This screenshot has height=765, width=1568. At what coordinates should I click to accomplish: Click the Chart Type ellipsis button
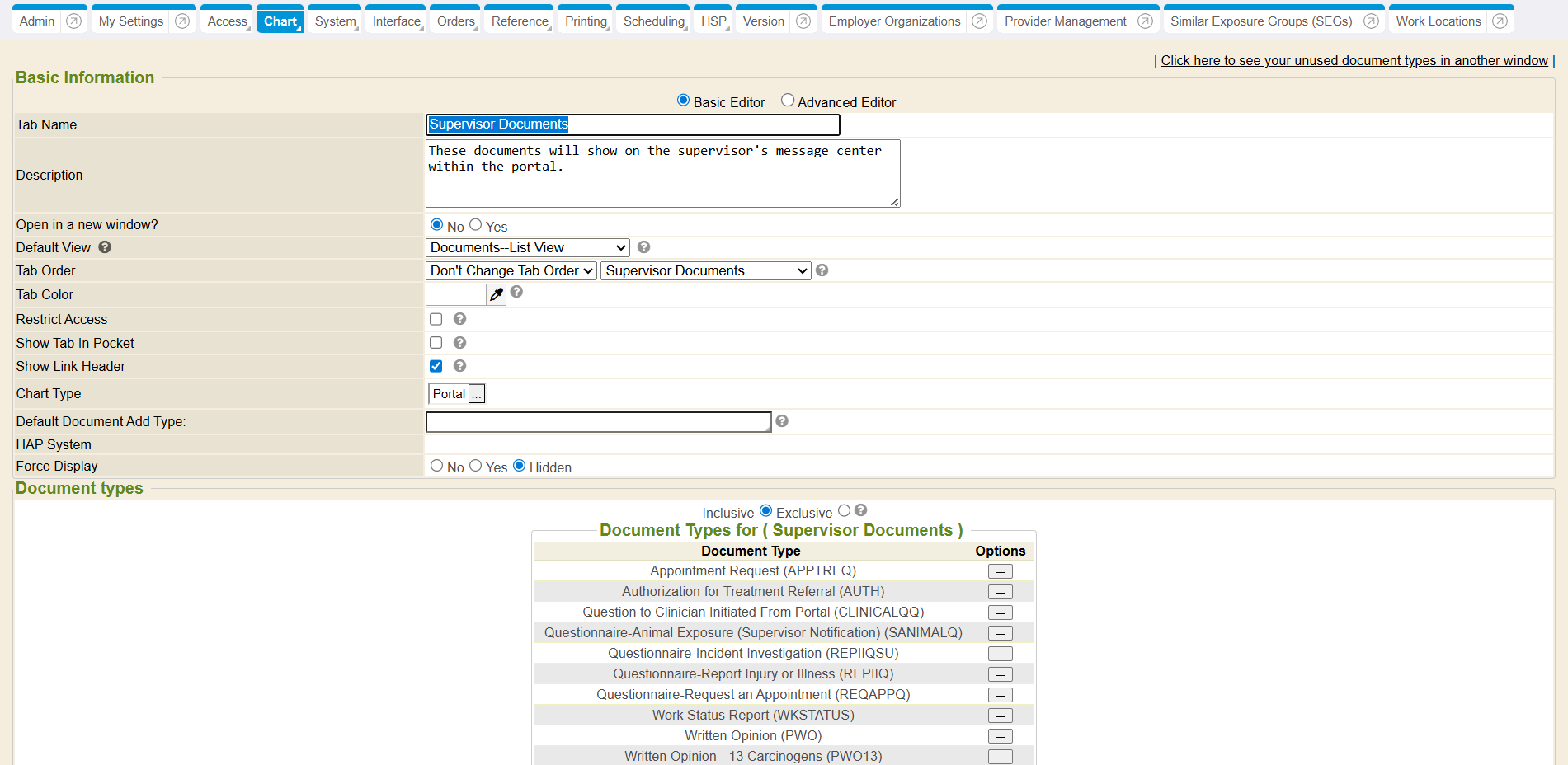pyautogui.click(x=477, y=394)
